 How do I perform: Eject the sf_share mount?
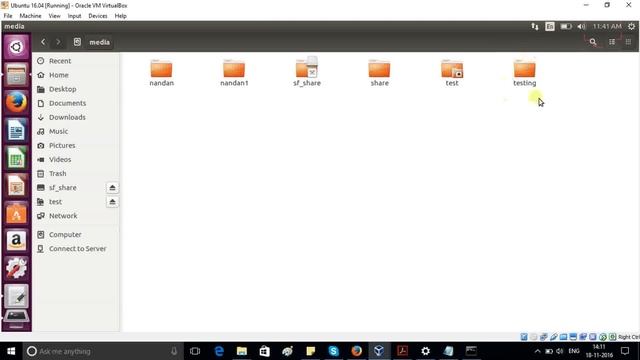[112, 188]
